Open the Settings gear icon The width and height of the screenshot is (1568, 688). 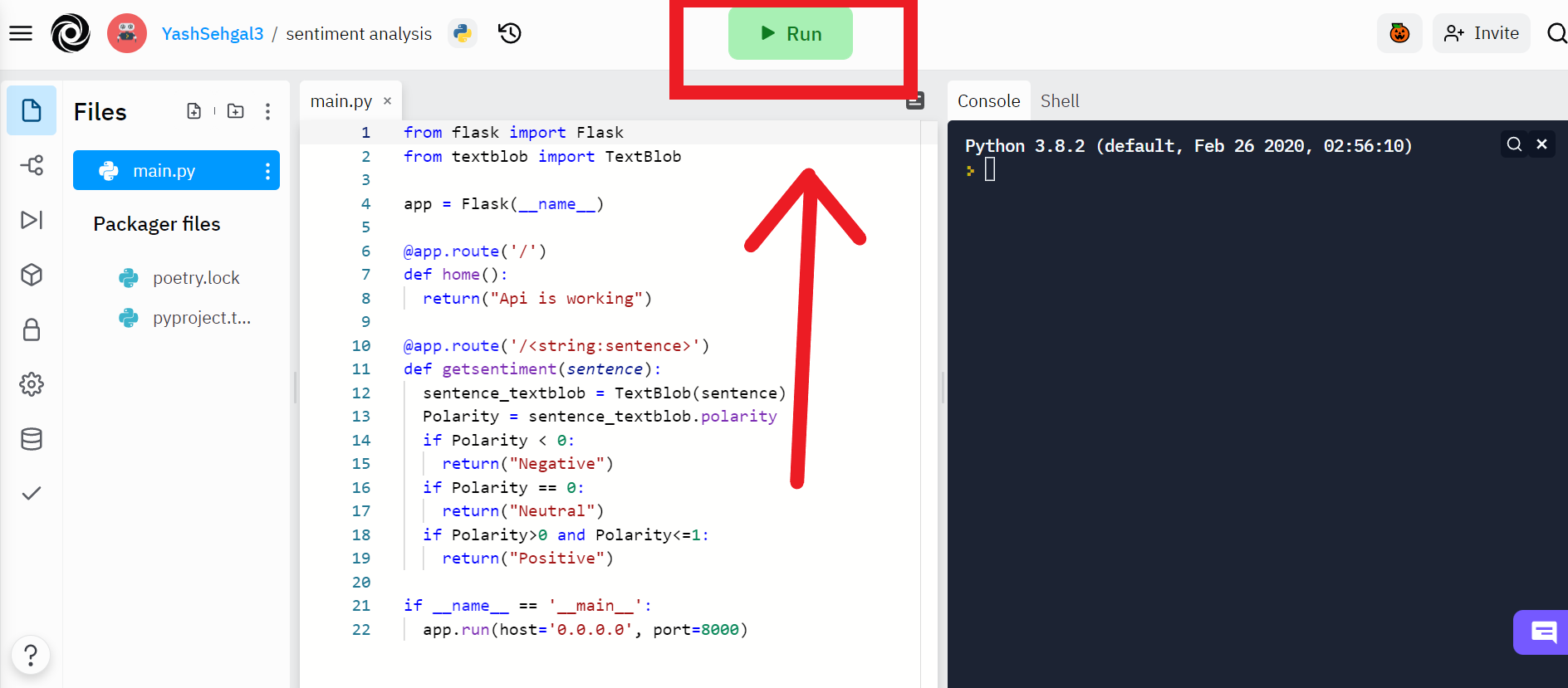[32, 384]
